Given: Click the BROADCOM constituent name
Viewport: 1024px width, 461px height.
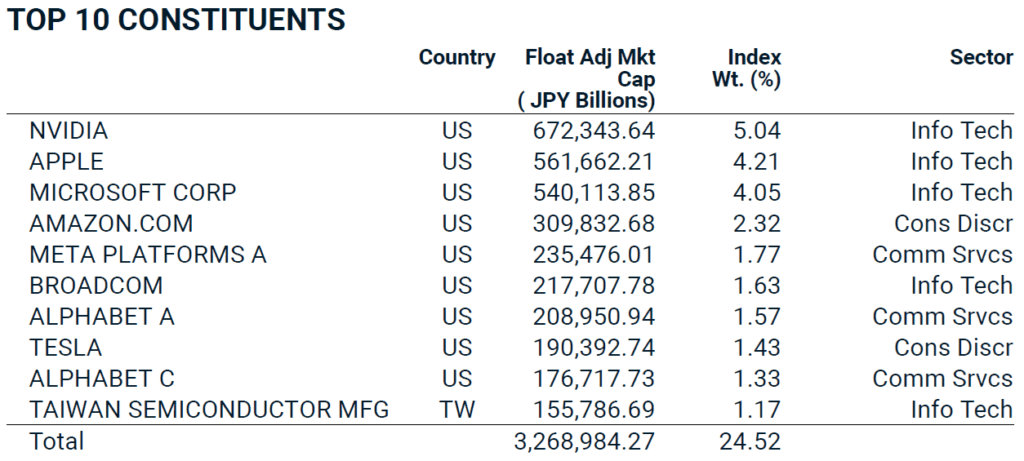Looking at the screenshot, I should point(96,286).
